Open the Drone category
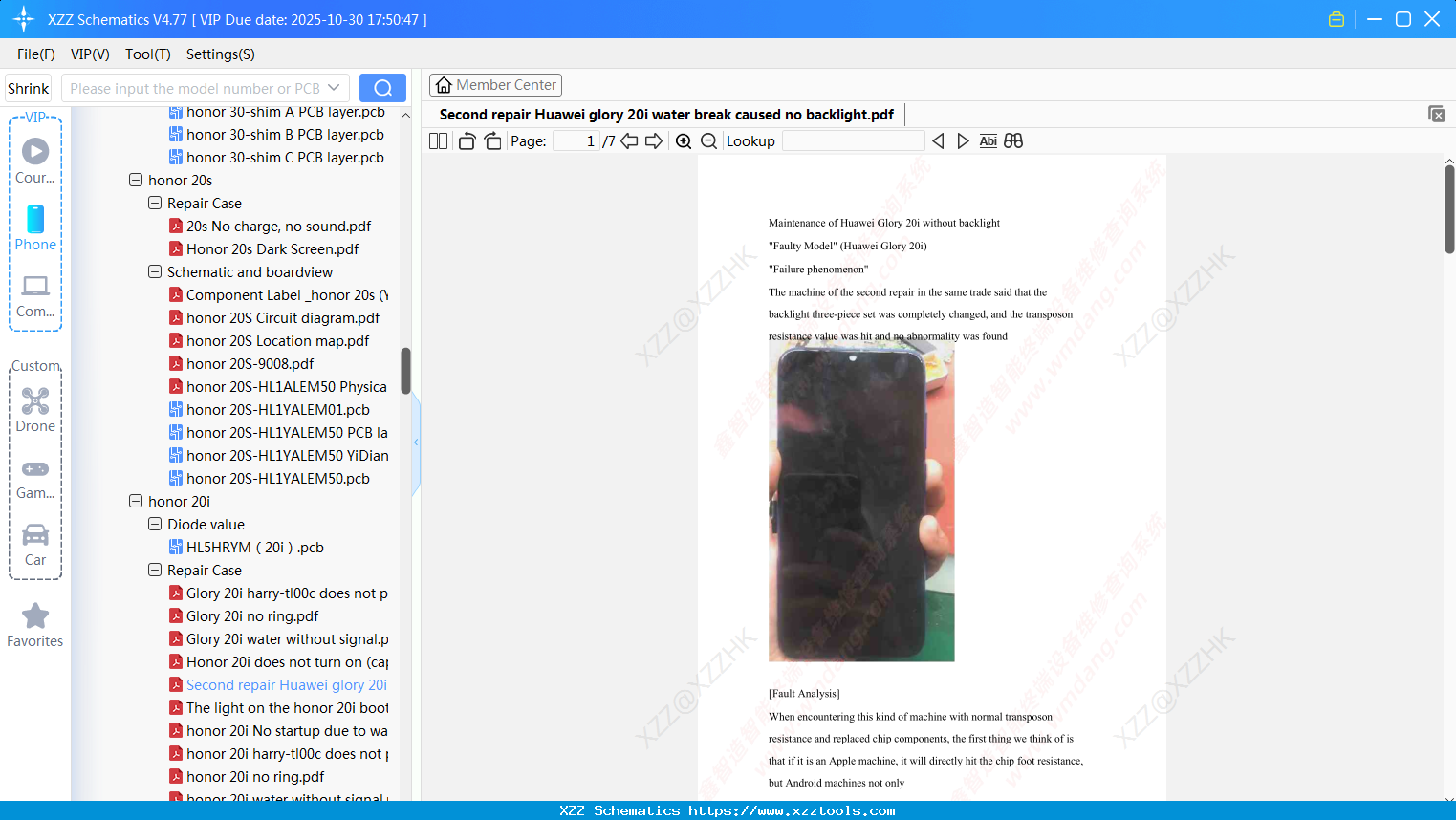Viewport: 1456px width, 820px height. point(35,410)
